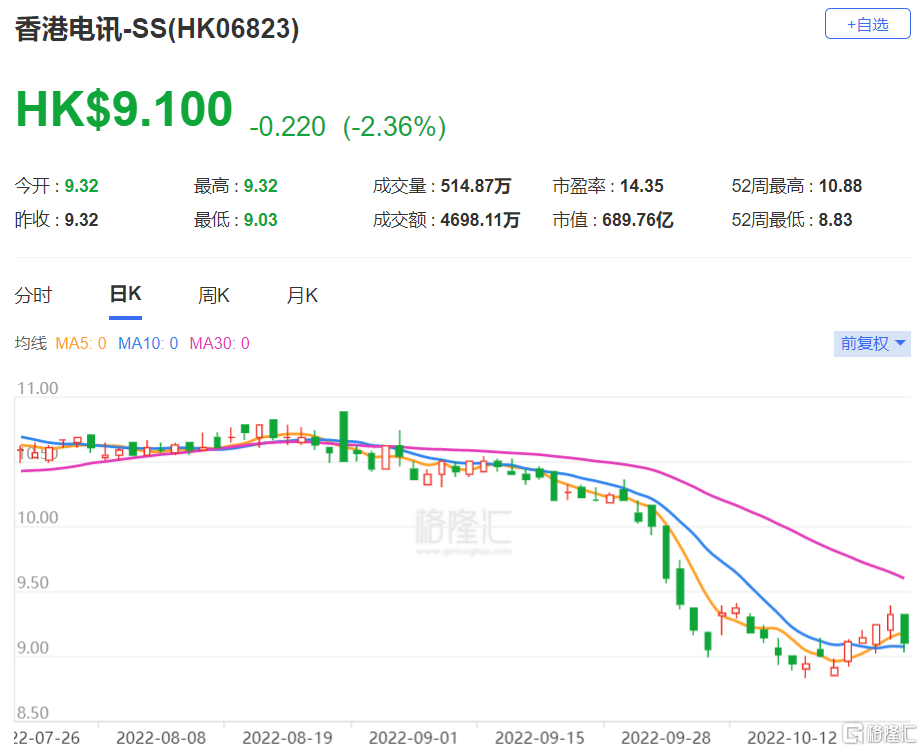The height and width of the screenshot is (751, 924).
Task: Click the current price HK$9.100
Action: 124,109
